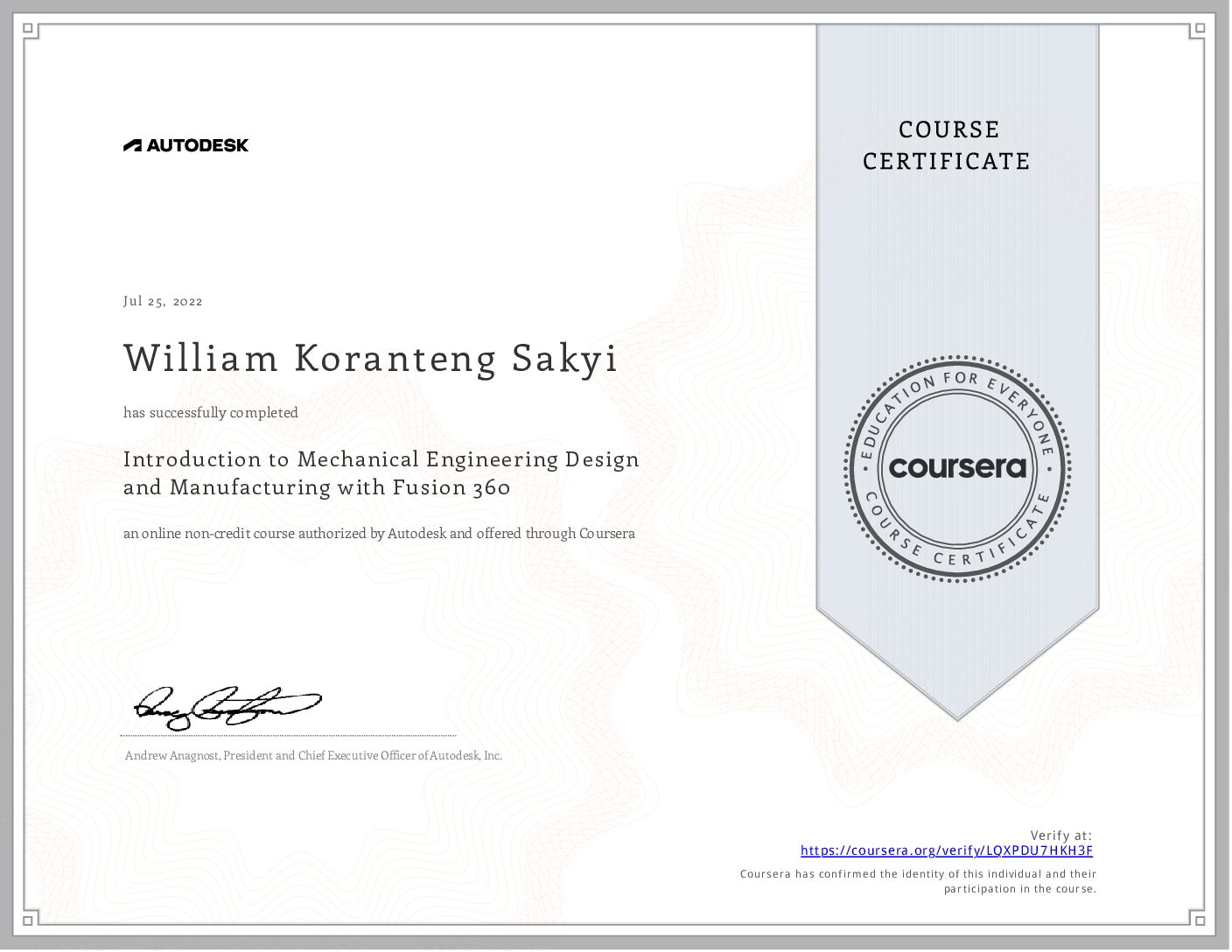This screenshot has width=1232, height=952.
Task: Click the Jul 25, 2022 date
Action: (x=163, y=302)
